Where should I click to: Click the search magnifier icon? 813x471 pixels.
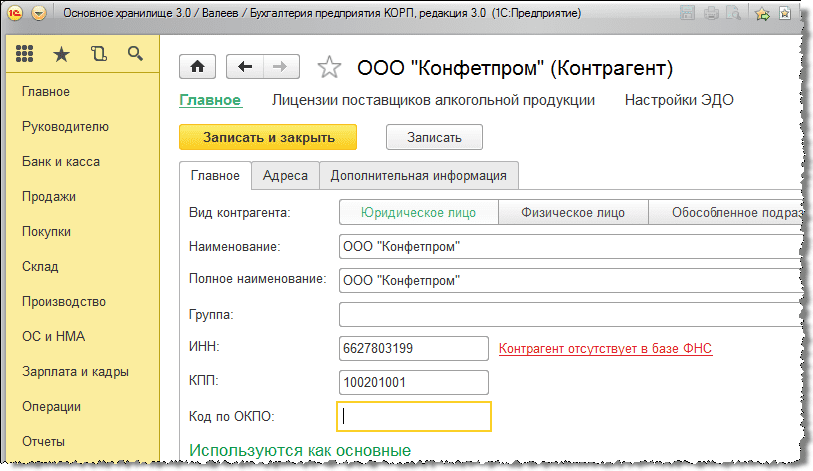[135, 55]
